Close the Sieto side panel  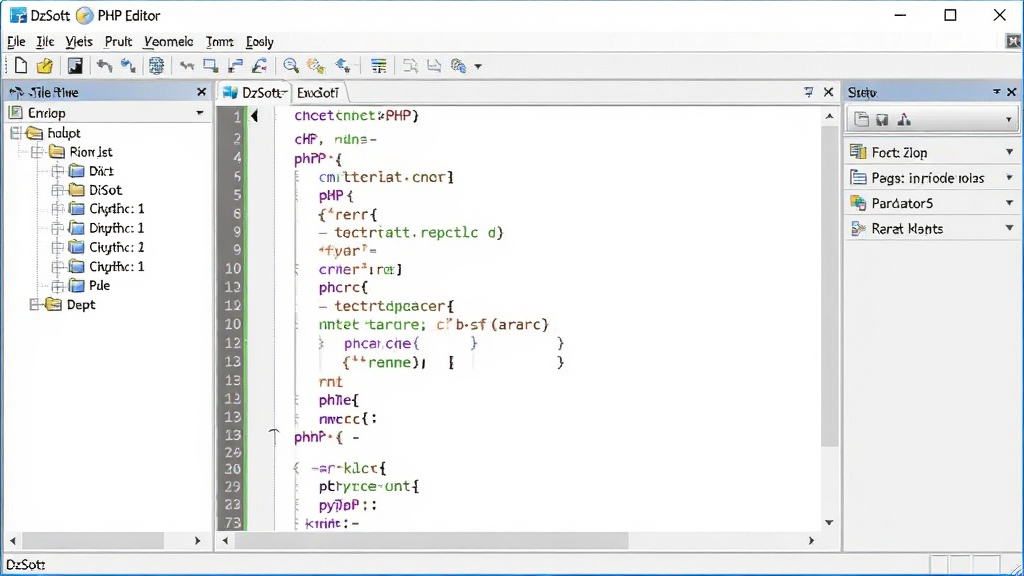1012,92
